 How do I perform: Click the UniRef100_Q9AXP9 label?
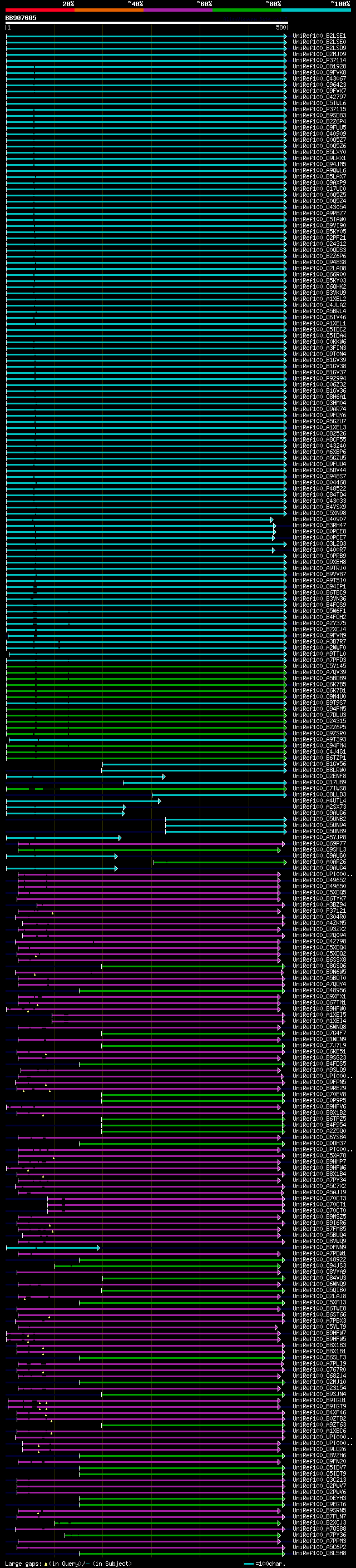point(319,182)
